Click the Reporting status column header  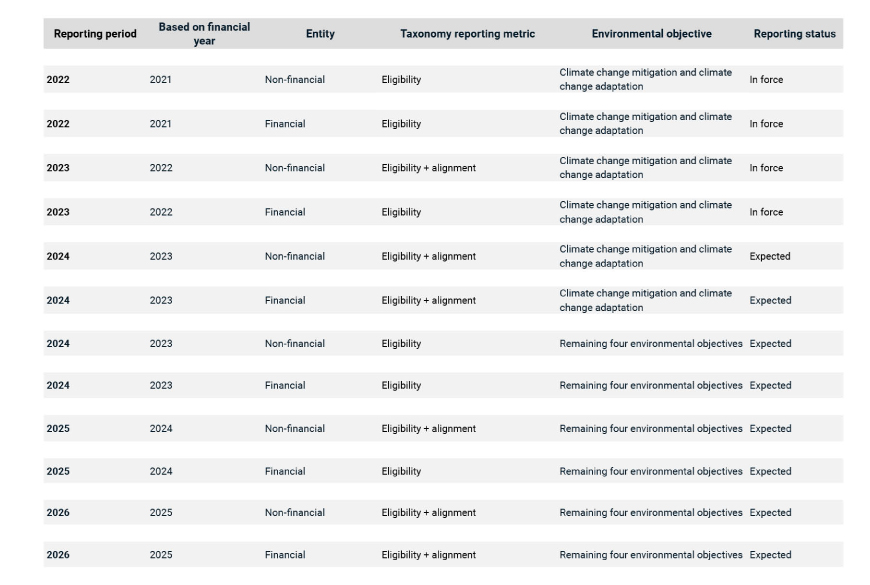pyautogui.click(x=794, y=34)
